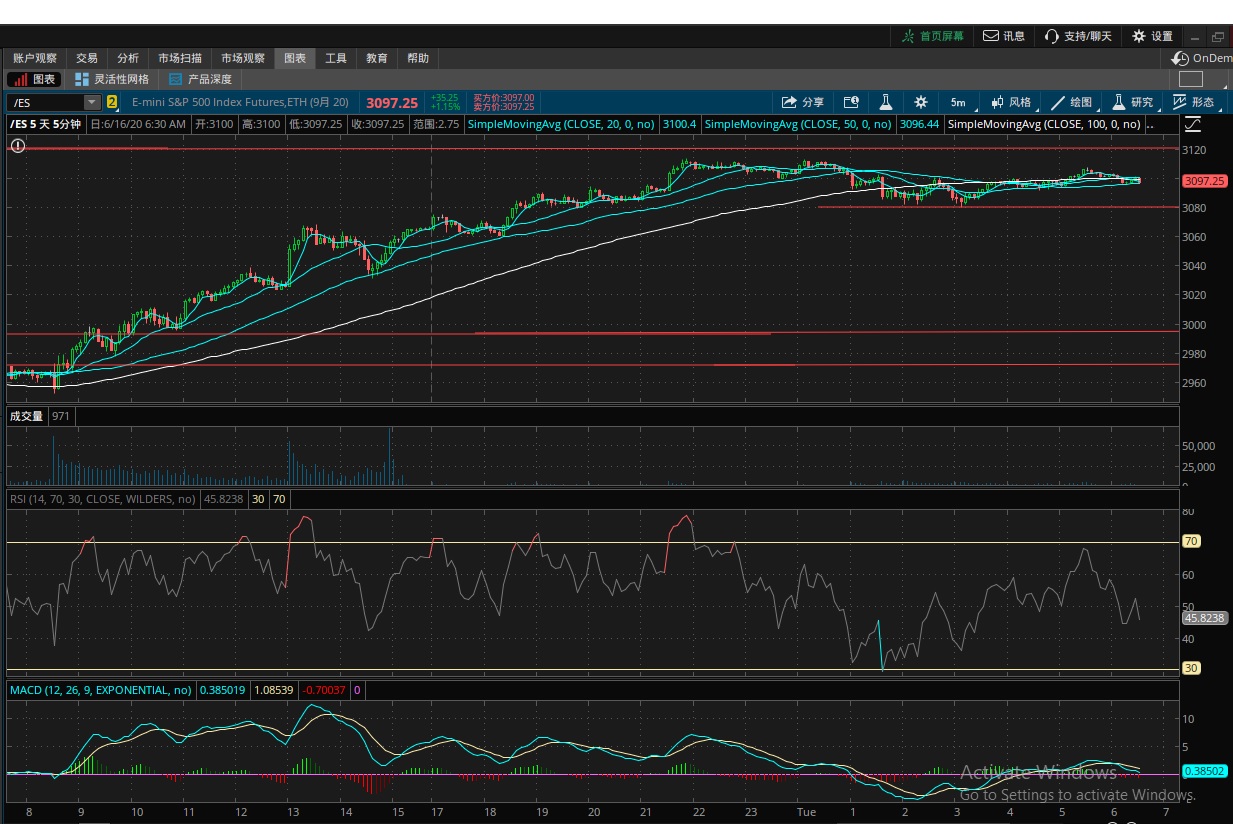
Task: Click 日:6/16/20 6:30 AM date field
Action: [138, 125]
